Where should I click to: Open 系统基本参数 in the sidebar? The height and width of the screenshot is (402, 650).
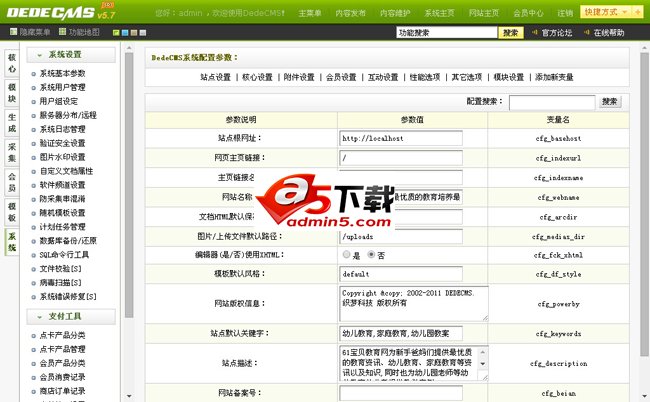pyautogui.click(x=62, y=73)
